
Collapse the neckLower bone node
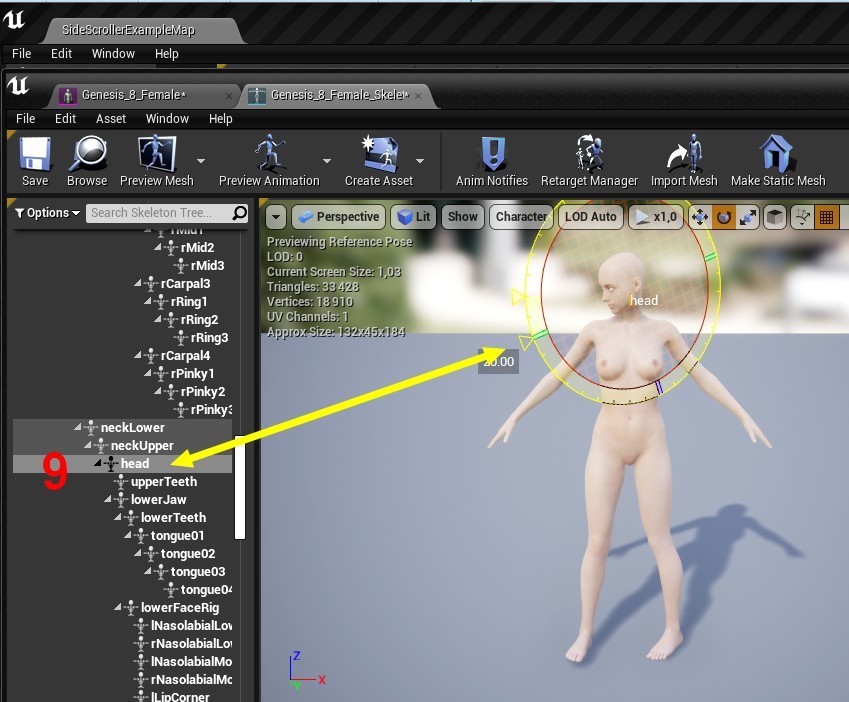coord(78,428)
